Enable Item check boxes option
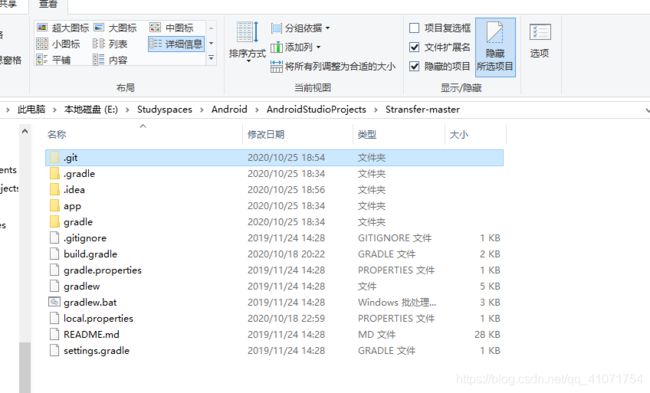Viewport: 650px width, 393px height. pyautogui.click(x=414, y=28)
